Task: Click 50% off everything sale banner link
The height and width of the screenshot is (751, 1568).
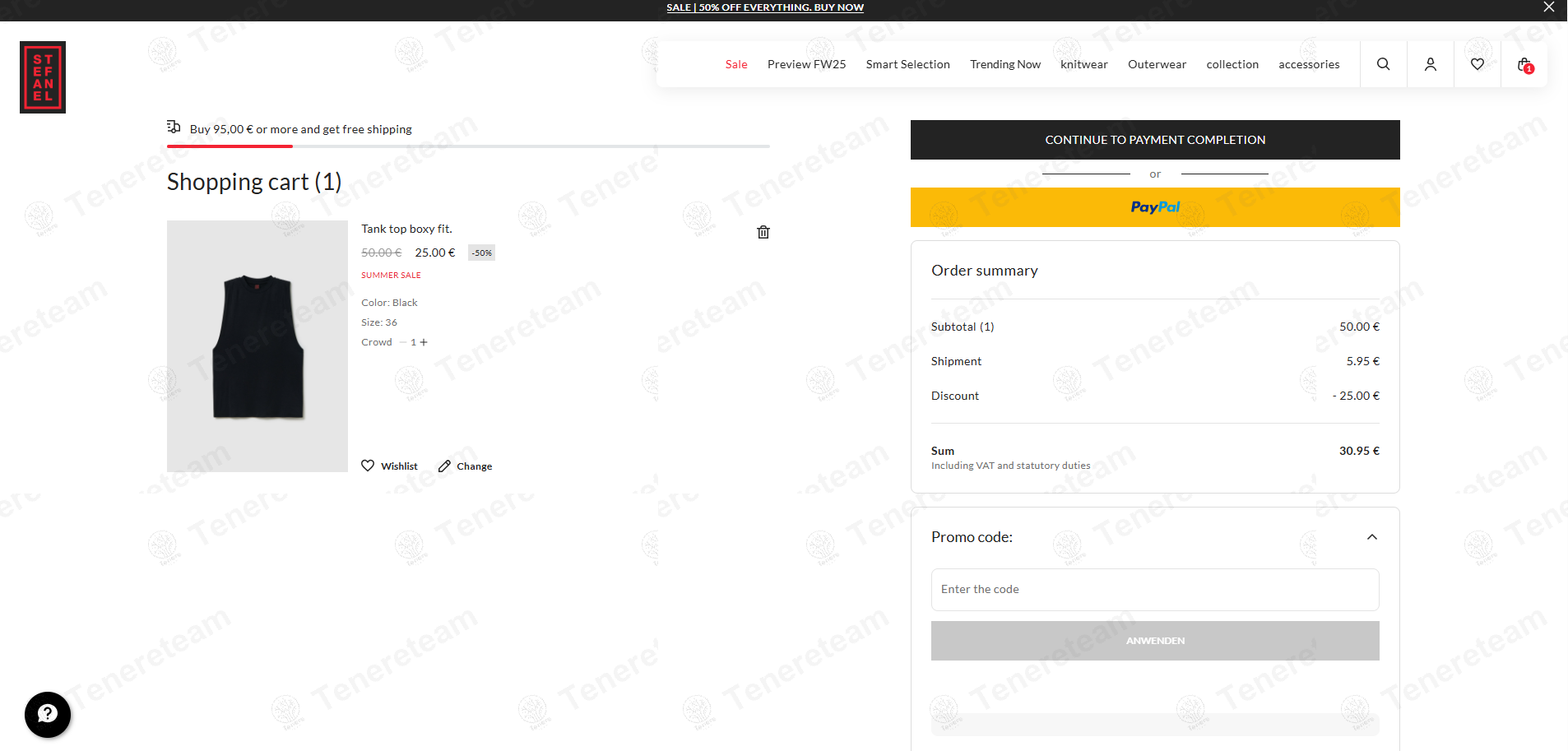Action: coord(765,7)
